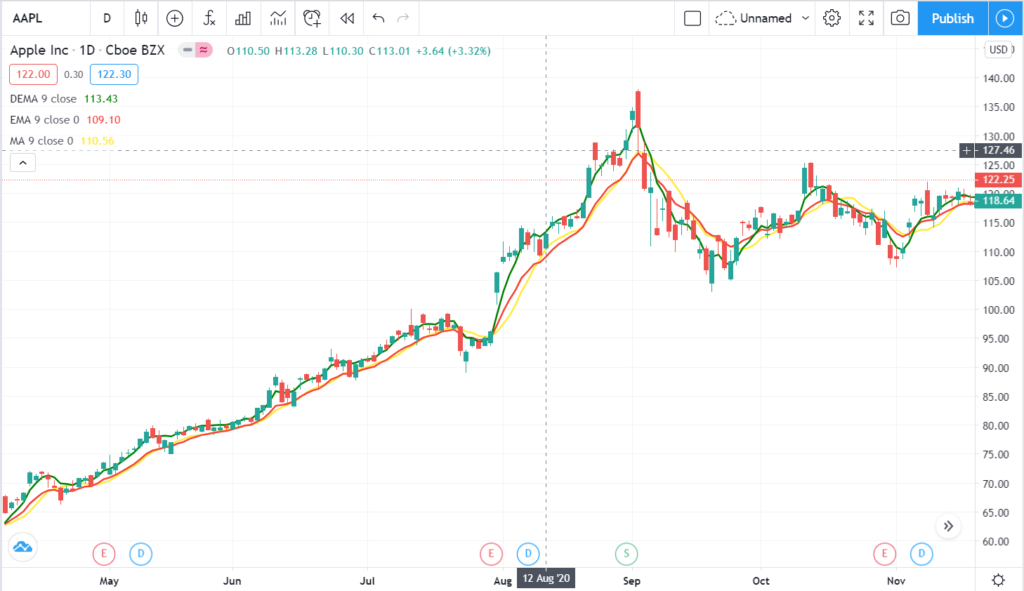Screen dimensions: 1024x591
Task: Hide the AAPL price series with the minus toggle
Action: coord(186,48)
